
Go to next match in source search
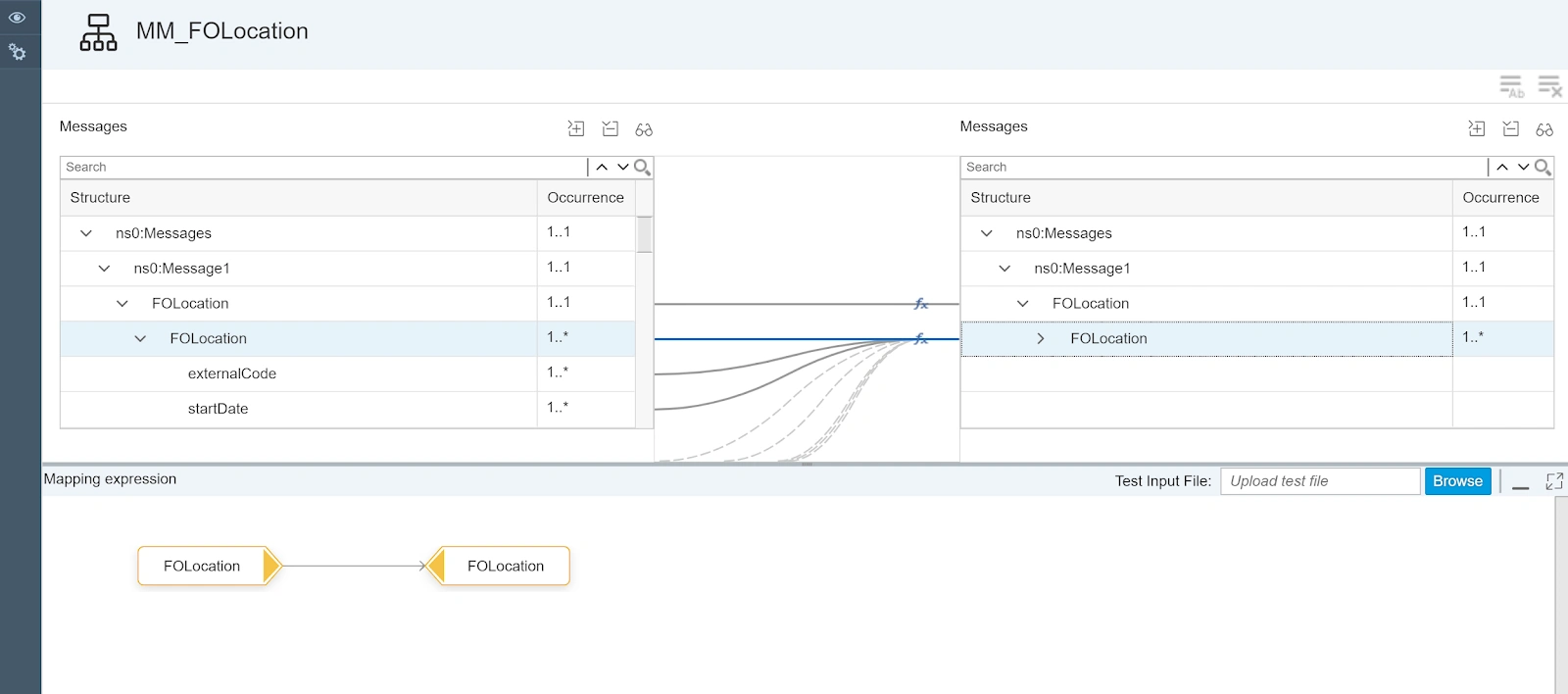point(622,168)
